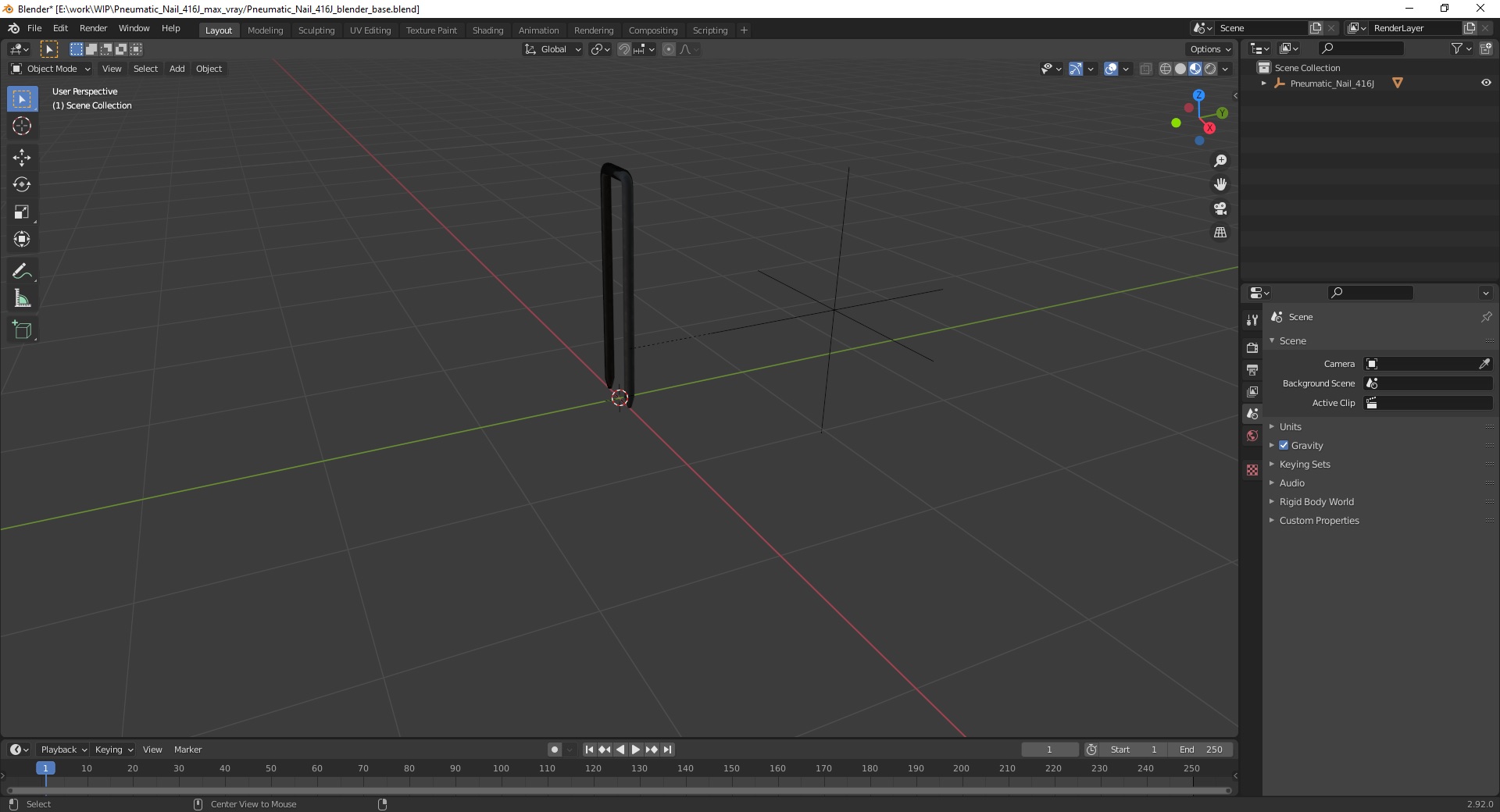Switch perspective/orthographic grid icon
The height and width of the screenshot is (812, 1500).
pyautogui.click(x=1220, y=233)
